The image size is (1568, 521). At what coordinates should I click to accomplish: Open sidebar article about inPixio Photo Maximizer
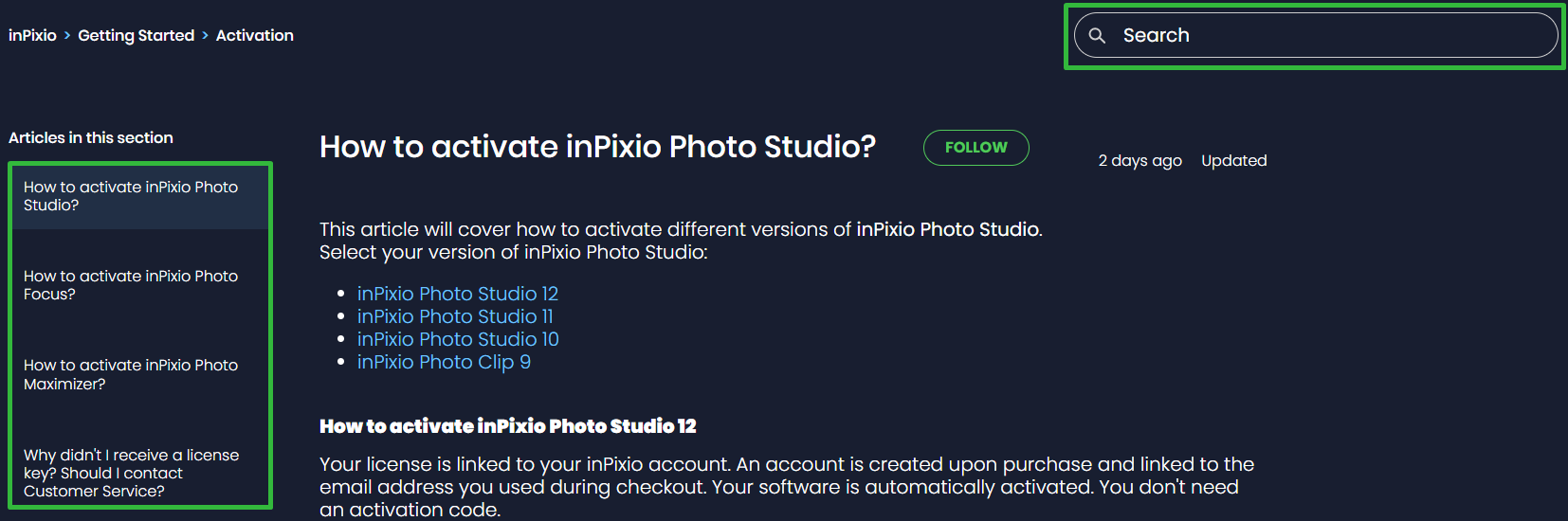pyautogui.click(x=139, y=374)
